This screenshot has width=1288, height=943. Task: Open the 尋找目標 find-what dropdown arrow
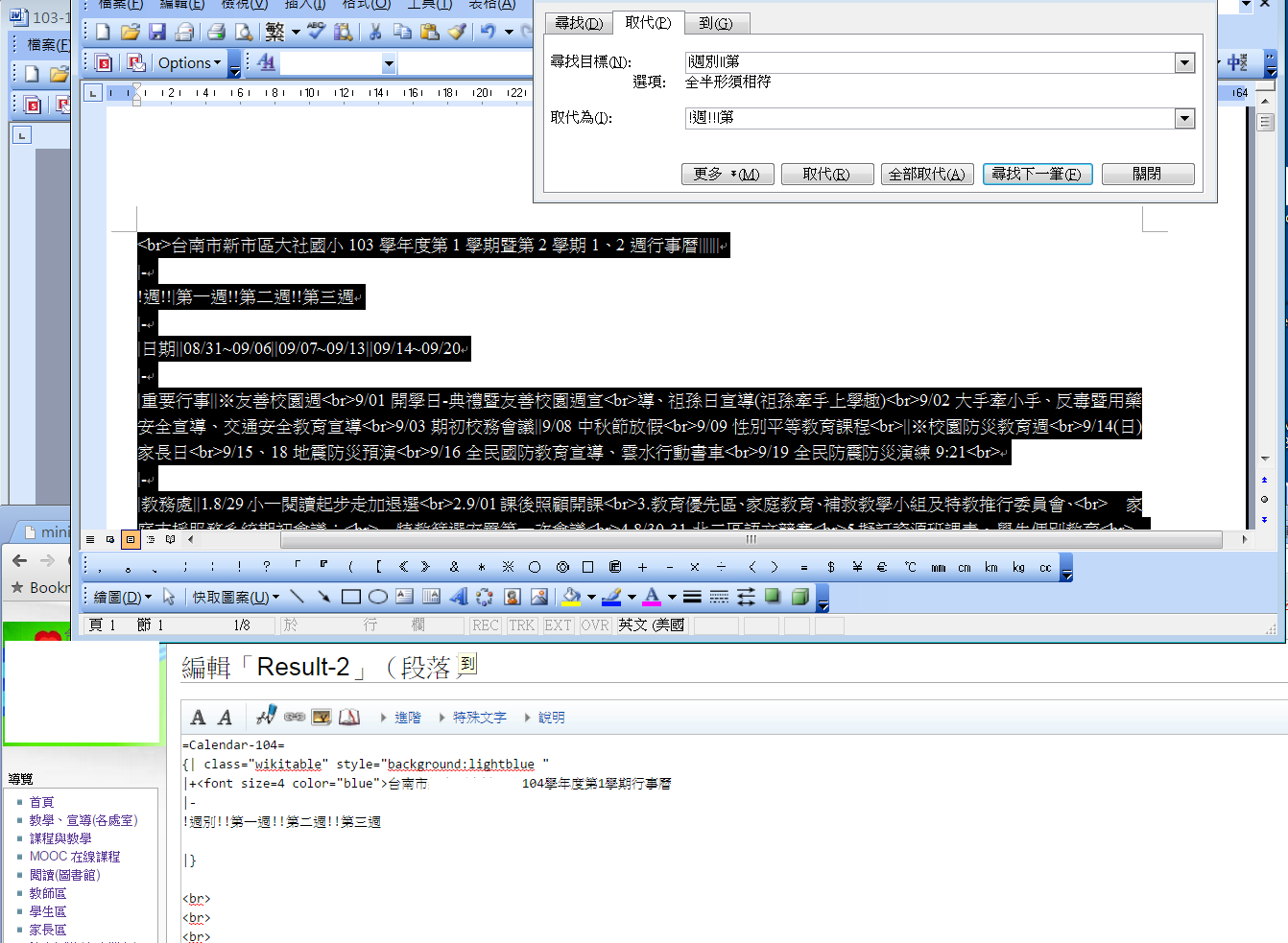(x=1184, y=62)
